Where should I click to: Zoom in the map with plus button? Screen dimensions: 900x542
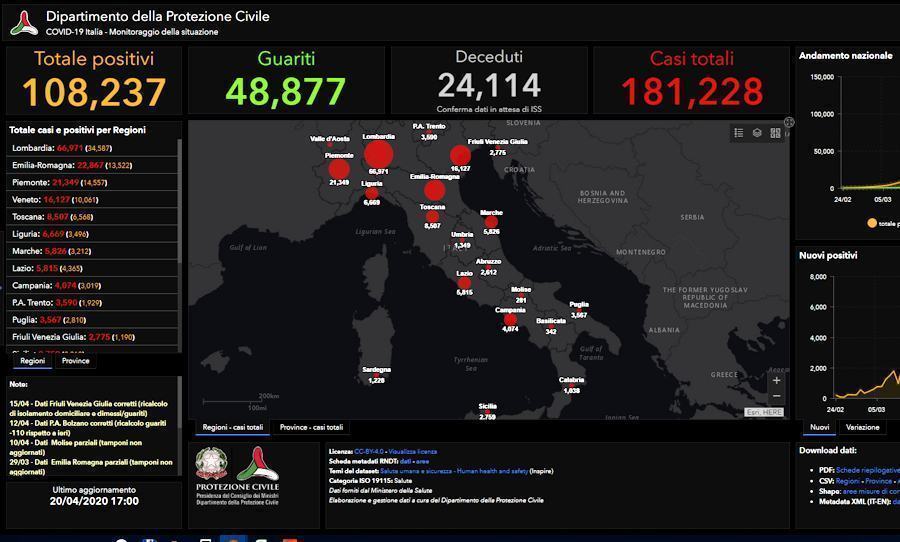(777, 381)
